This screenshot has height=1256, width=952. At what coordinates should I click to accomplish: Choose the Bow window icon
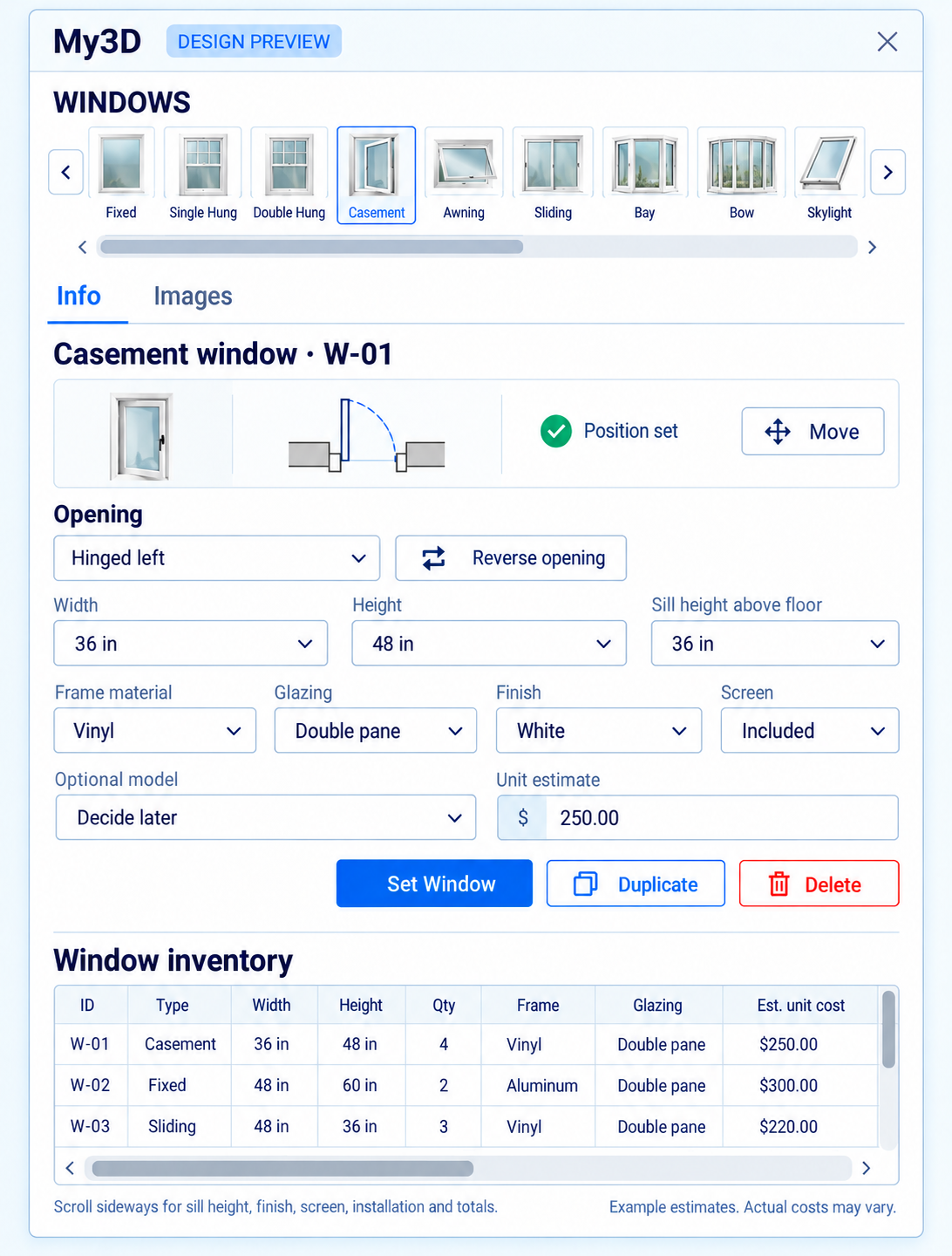(x=742, y=174)
